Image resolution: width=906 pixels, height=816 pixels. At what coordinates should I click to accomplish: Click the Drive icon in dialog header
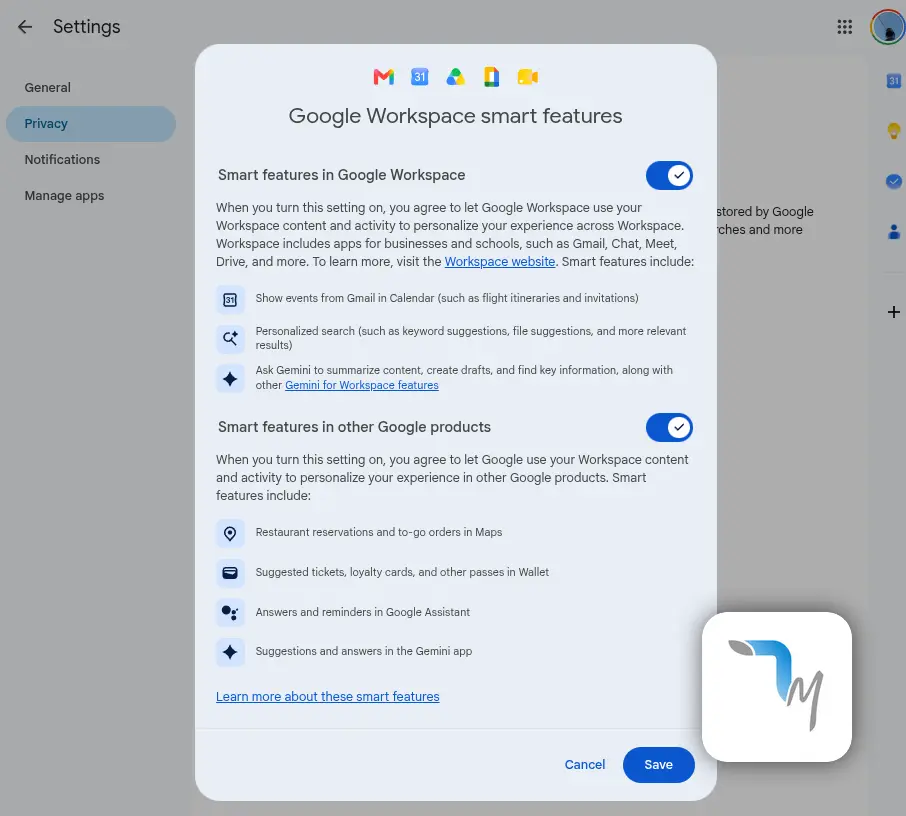pyautogui.click(x=455, y=77)
